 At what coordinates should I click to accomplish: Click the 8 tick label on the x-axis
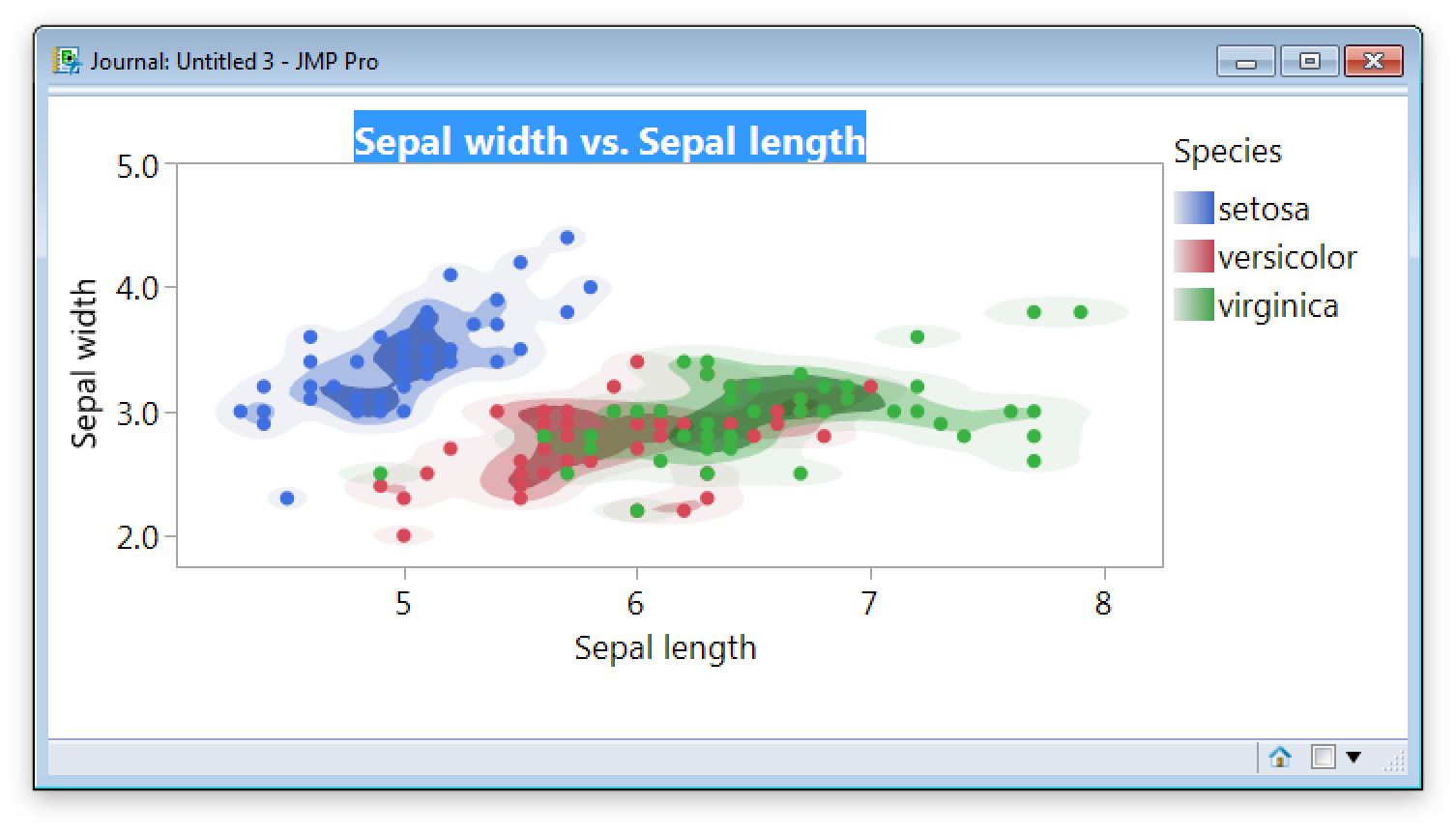[1103, 601]
